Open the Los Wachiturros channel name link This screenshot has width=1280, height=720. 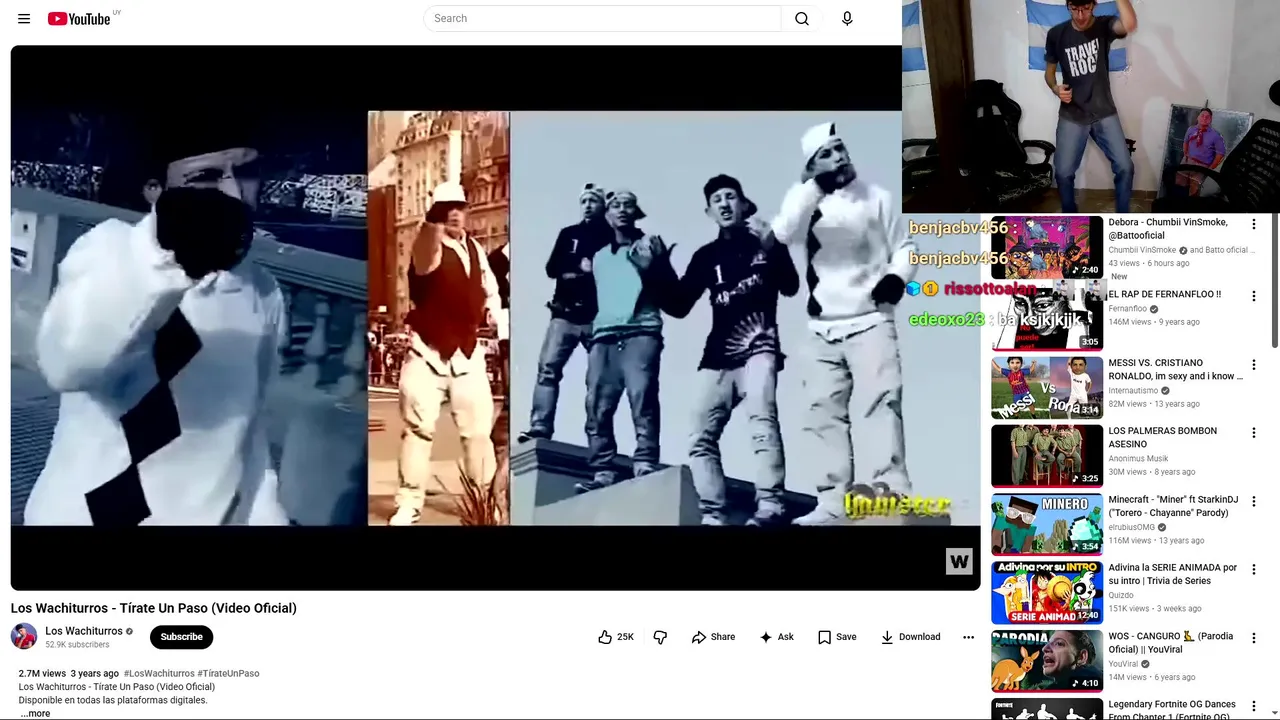click(84, 631)
